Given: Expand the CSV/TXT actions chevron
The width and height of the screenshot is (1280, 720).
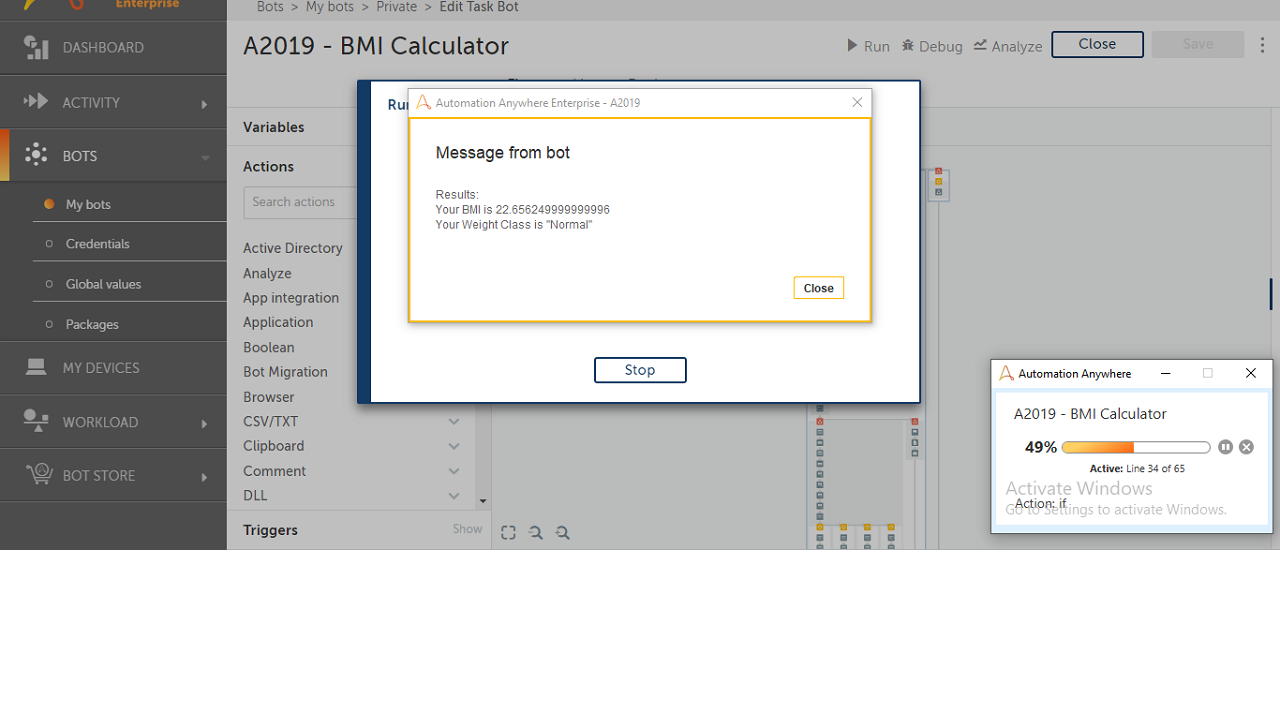Looking at the screenshot, I should (454, 422).
